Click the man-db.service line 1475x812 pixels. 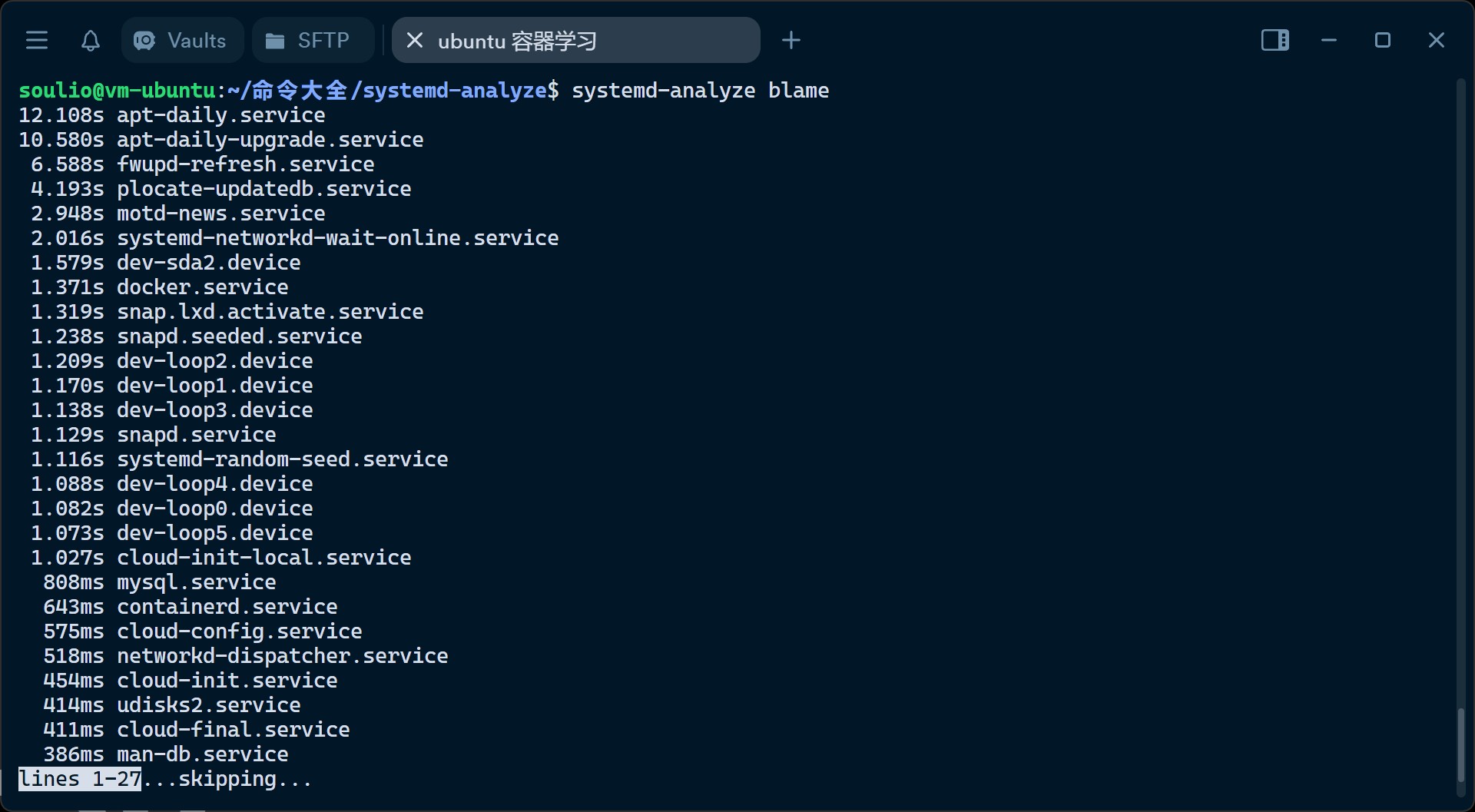coord(166,754)
